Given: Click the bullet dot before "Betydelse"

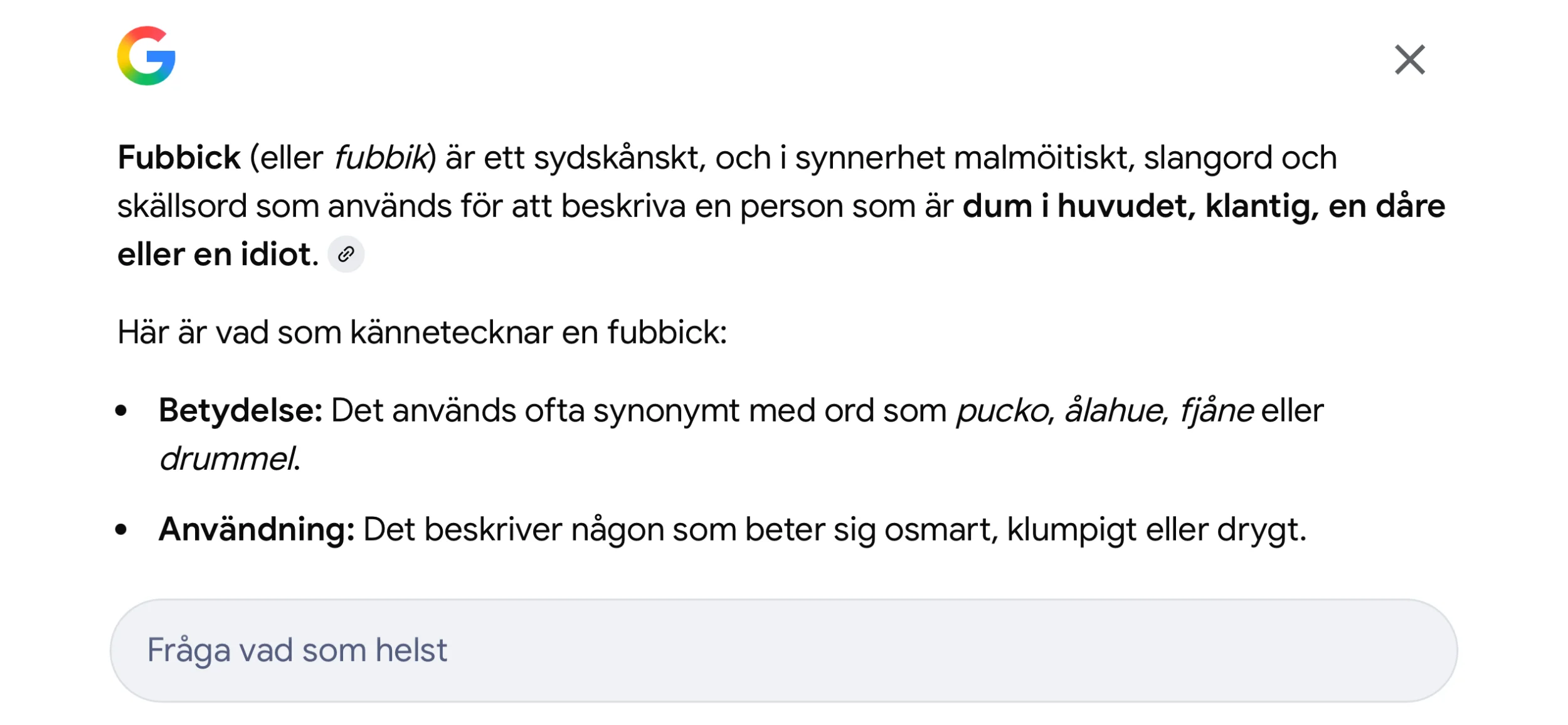Looking at the screenshot, I should pos(122,411).
